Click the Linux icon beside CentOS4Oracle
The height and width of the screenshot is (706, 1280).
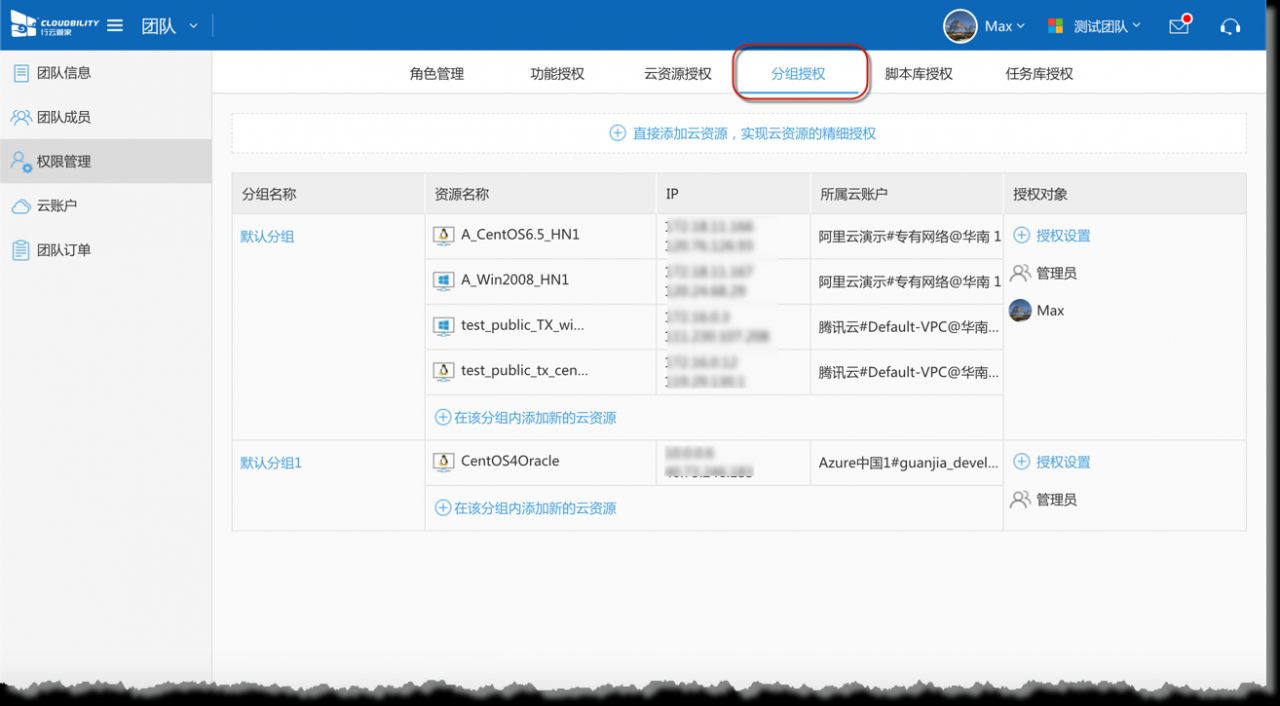pyautogui.click(x=443, y=462)
